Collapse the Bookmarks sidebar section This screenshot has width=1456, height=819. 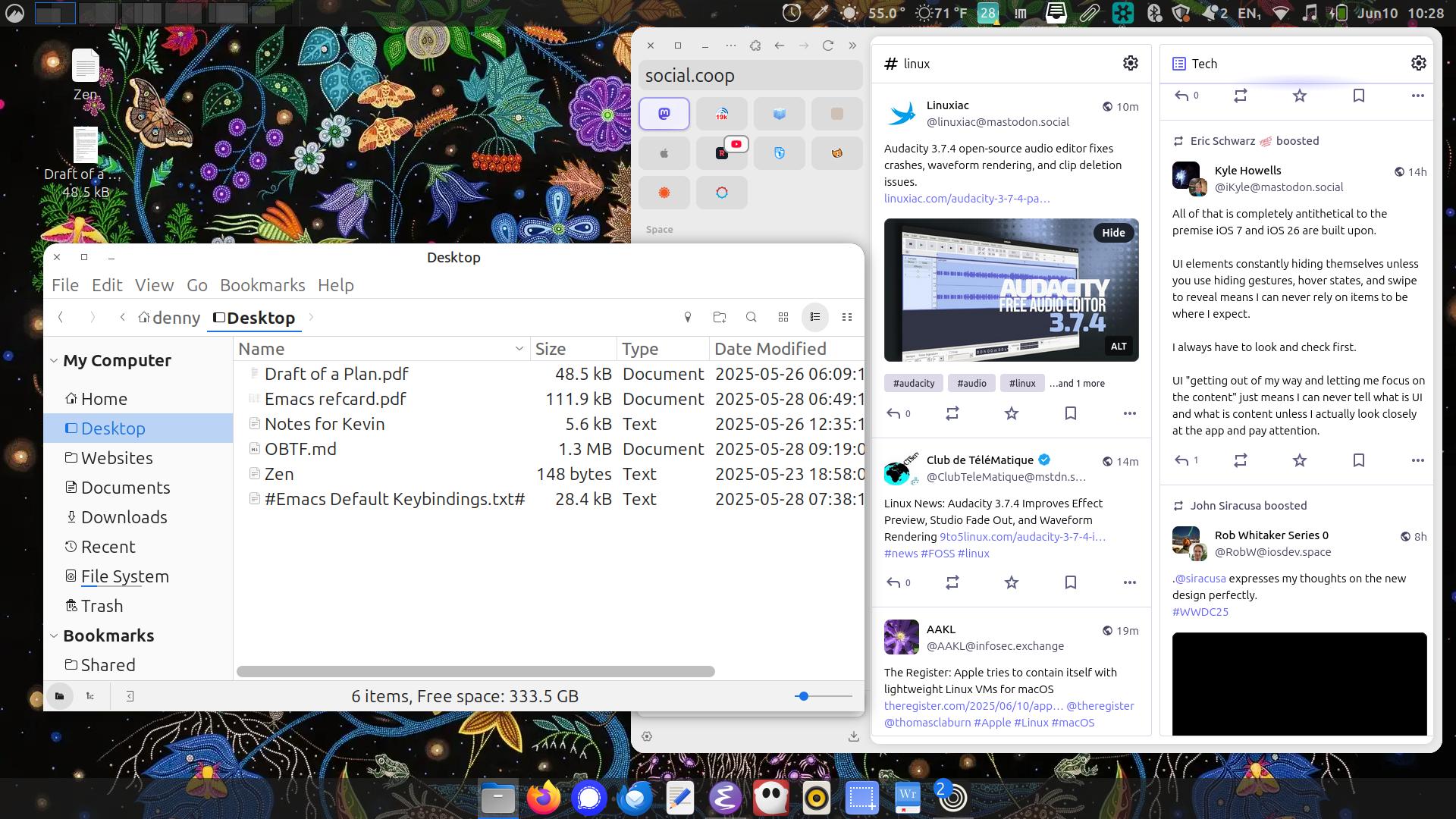pos(53,635)
